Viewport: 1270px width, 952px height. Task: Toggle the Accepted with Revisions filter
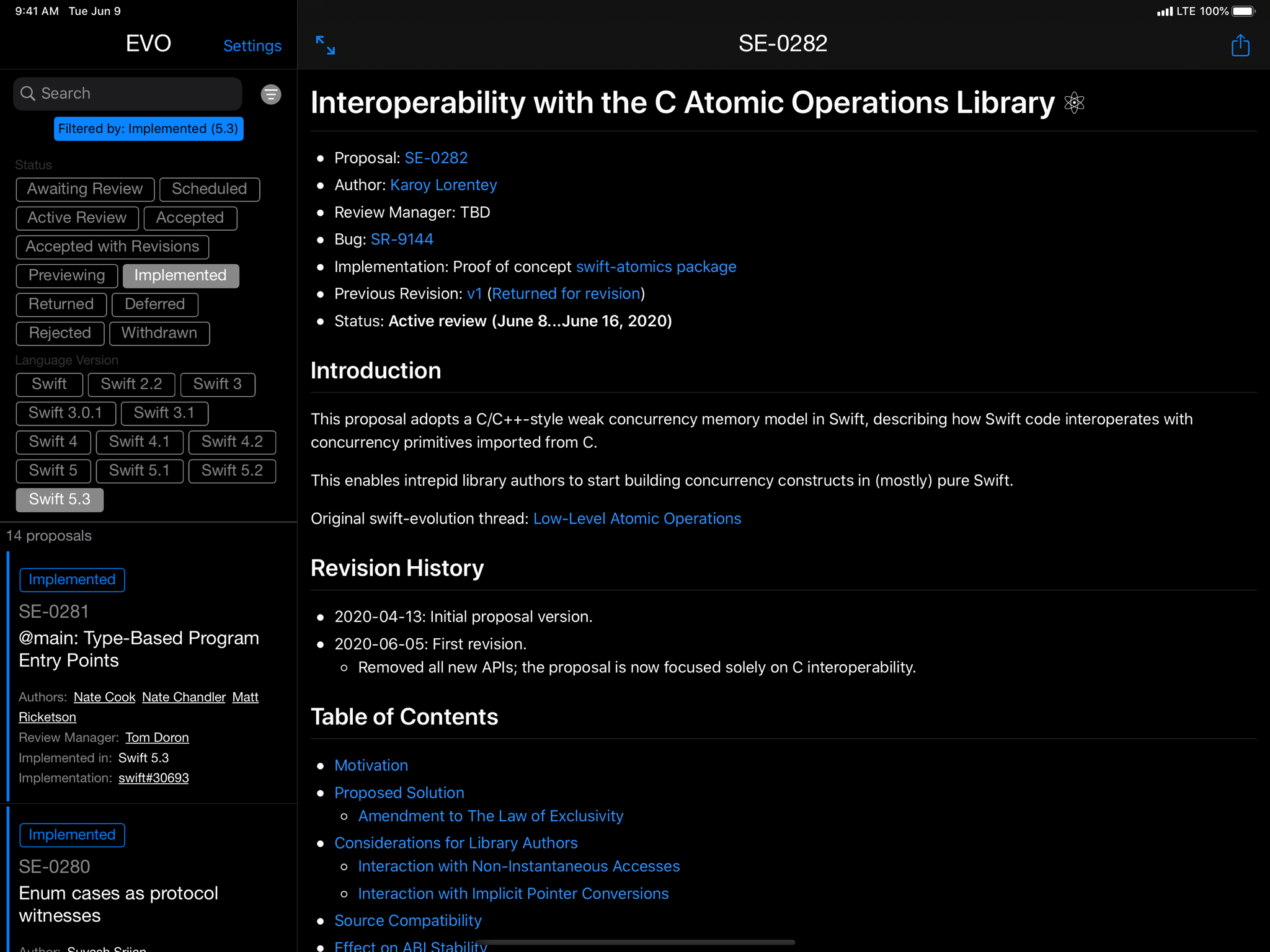click(112, 247)
